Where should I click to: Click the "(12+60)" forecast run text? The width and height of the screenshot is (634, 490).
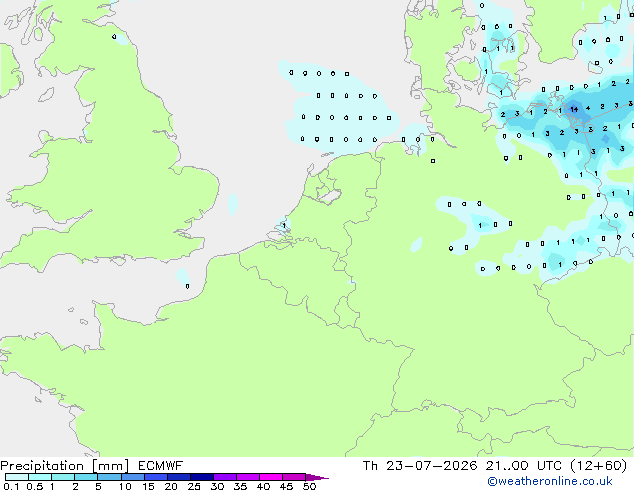[598, 466]
